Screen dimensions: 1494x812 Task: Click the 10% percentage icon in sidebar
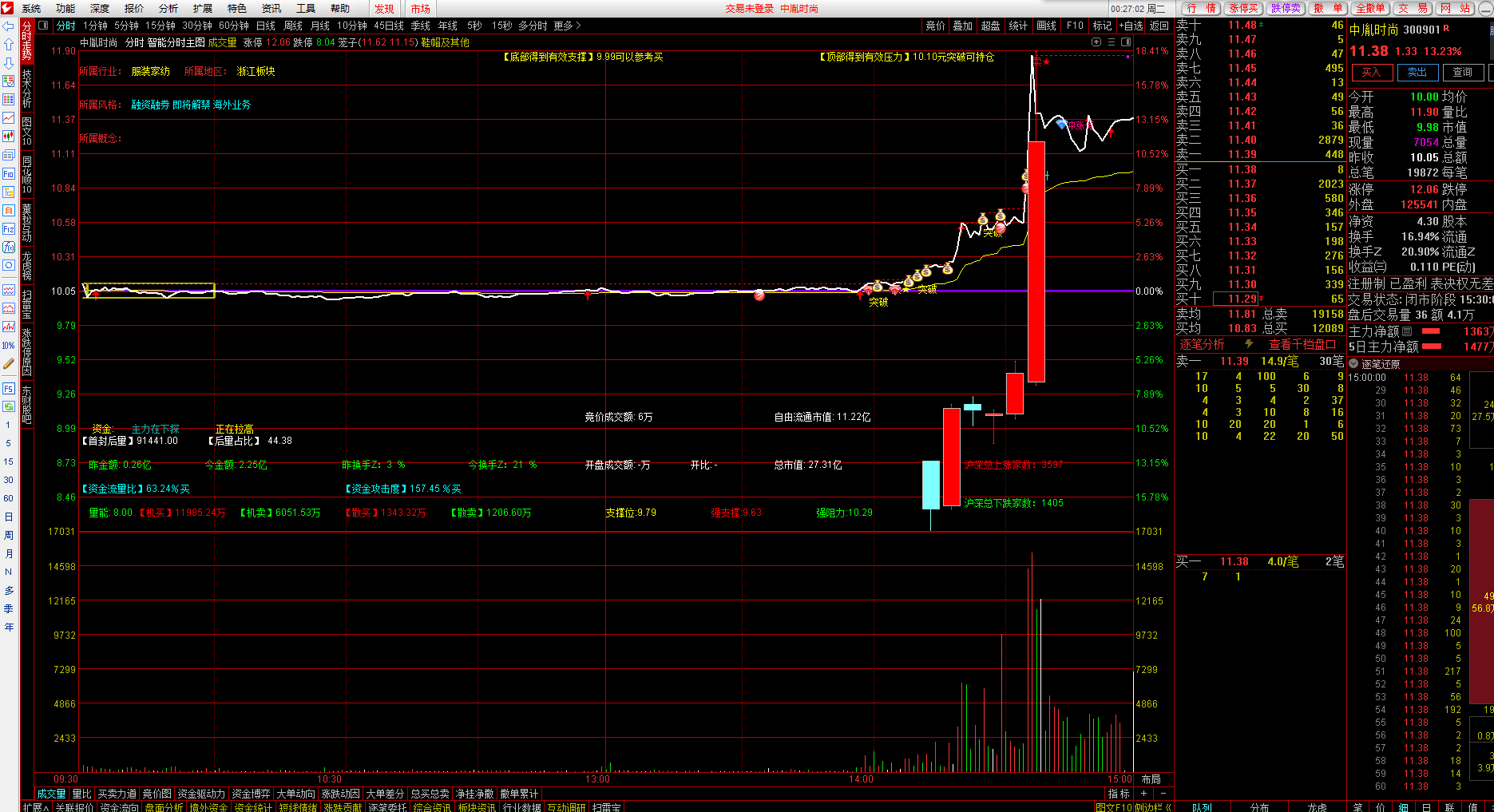(9, 346)
